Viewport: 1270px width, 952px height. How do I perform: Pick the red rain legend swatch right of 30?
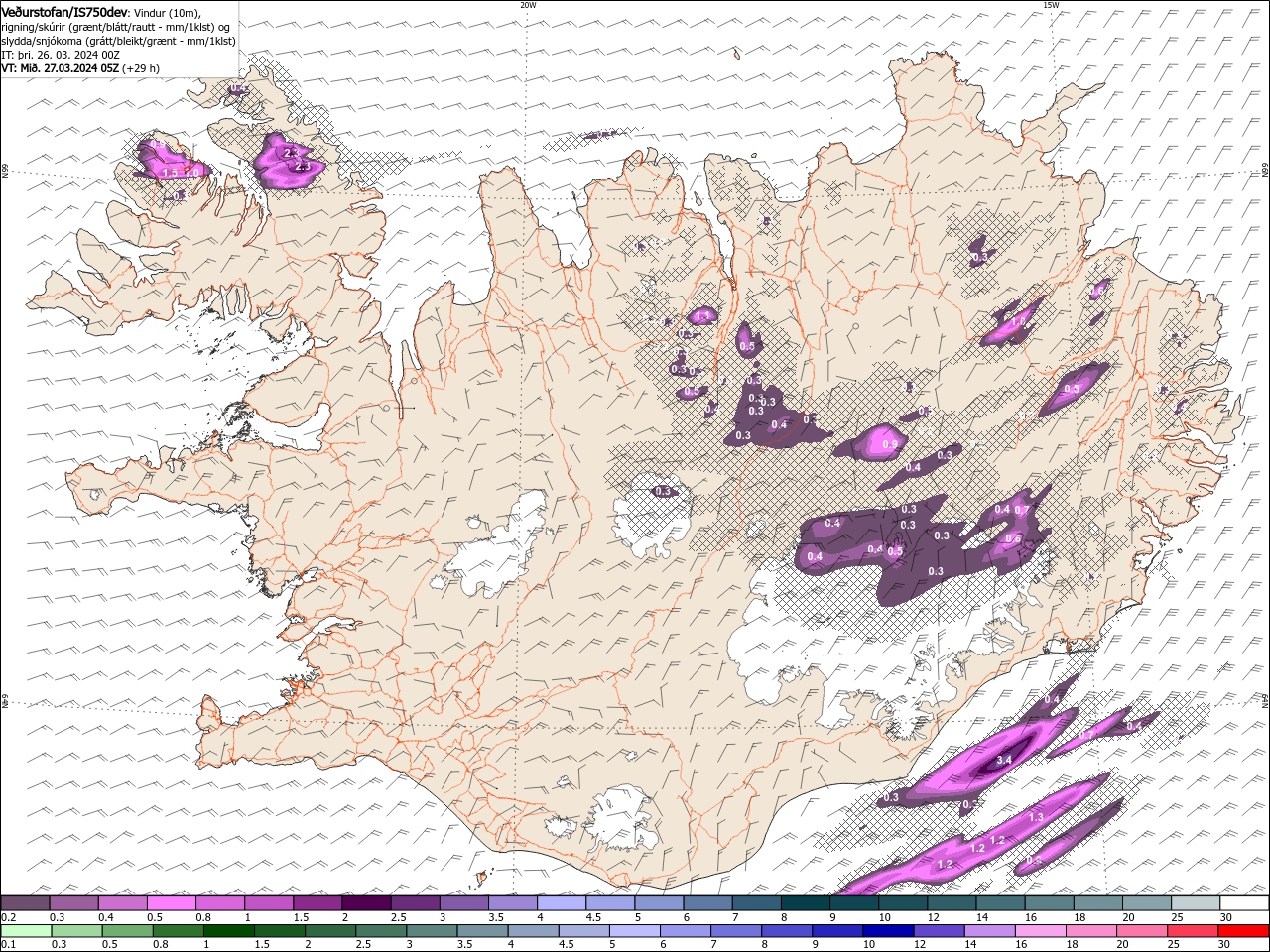coord(1243,931)
